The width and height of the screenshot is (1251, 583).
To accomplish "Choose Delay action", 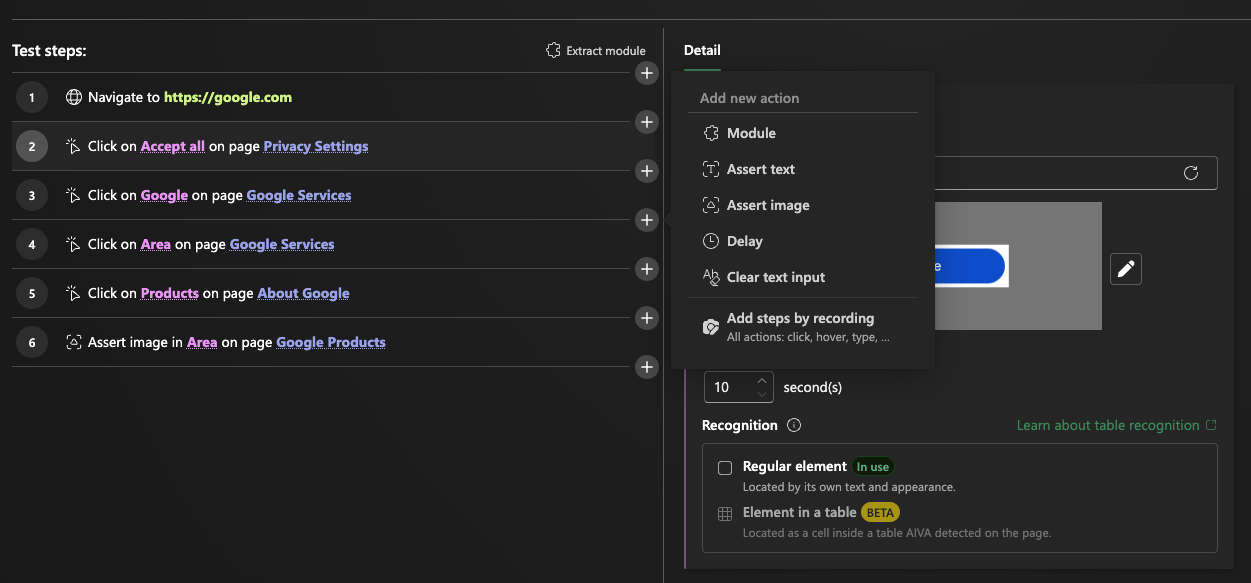I will coord(803,241).
